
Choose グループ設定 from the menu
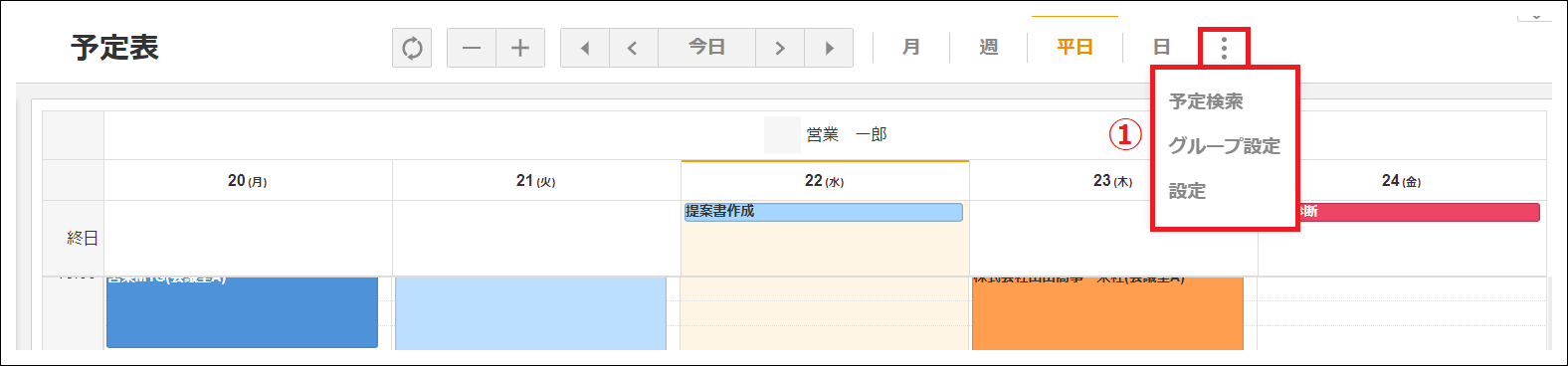(1224, 146)
